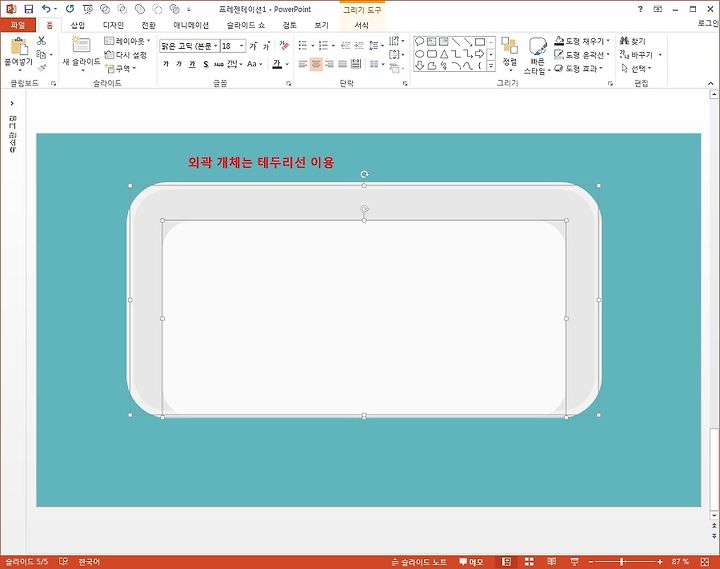Click the Help question mark icon

pyautogui.click(x=640, y=9)
